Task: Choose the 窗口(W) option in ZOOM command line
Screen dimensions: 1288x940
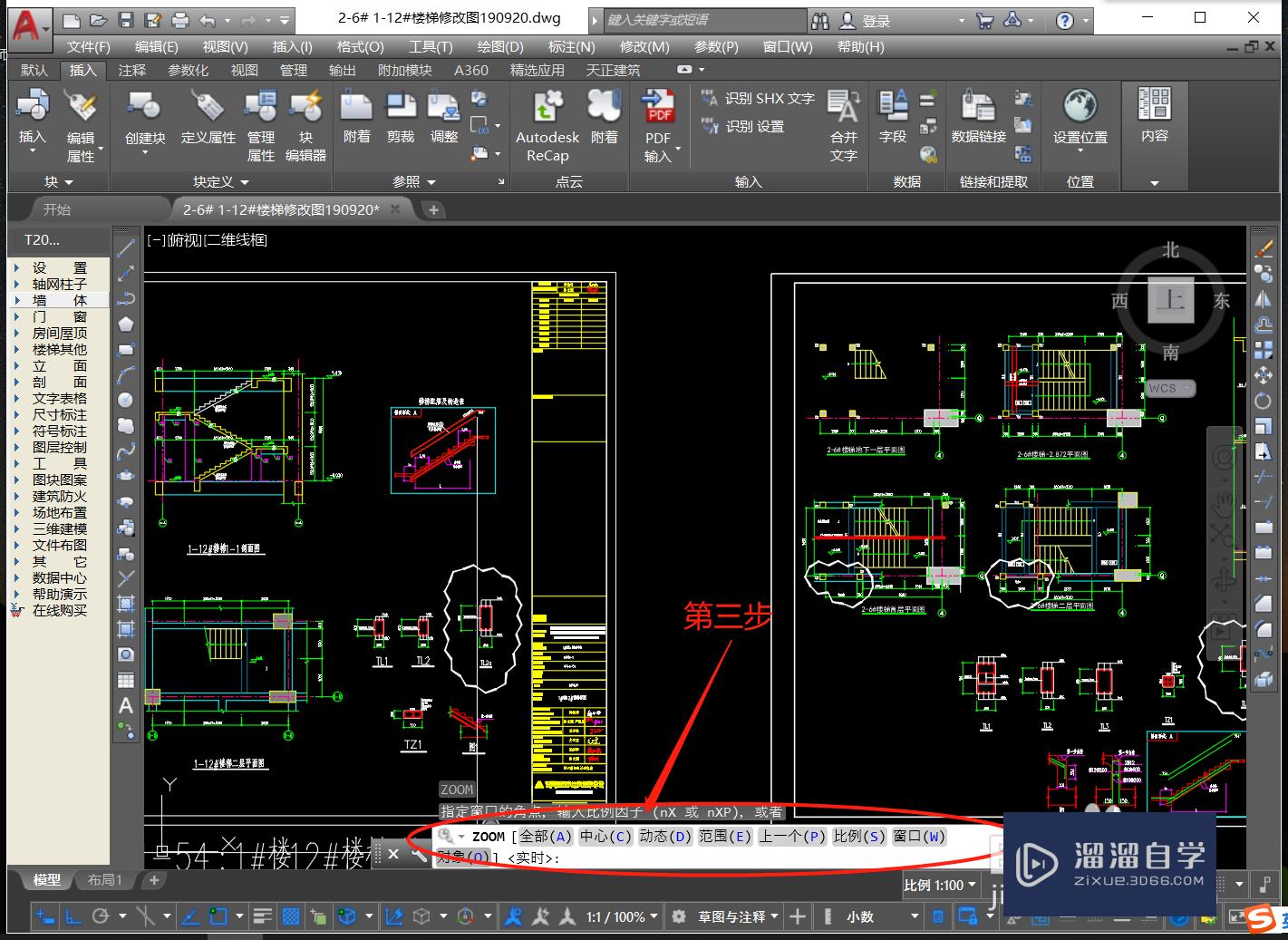Action: (918, 836)
